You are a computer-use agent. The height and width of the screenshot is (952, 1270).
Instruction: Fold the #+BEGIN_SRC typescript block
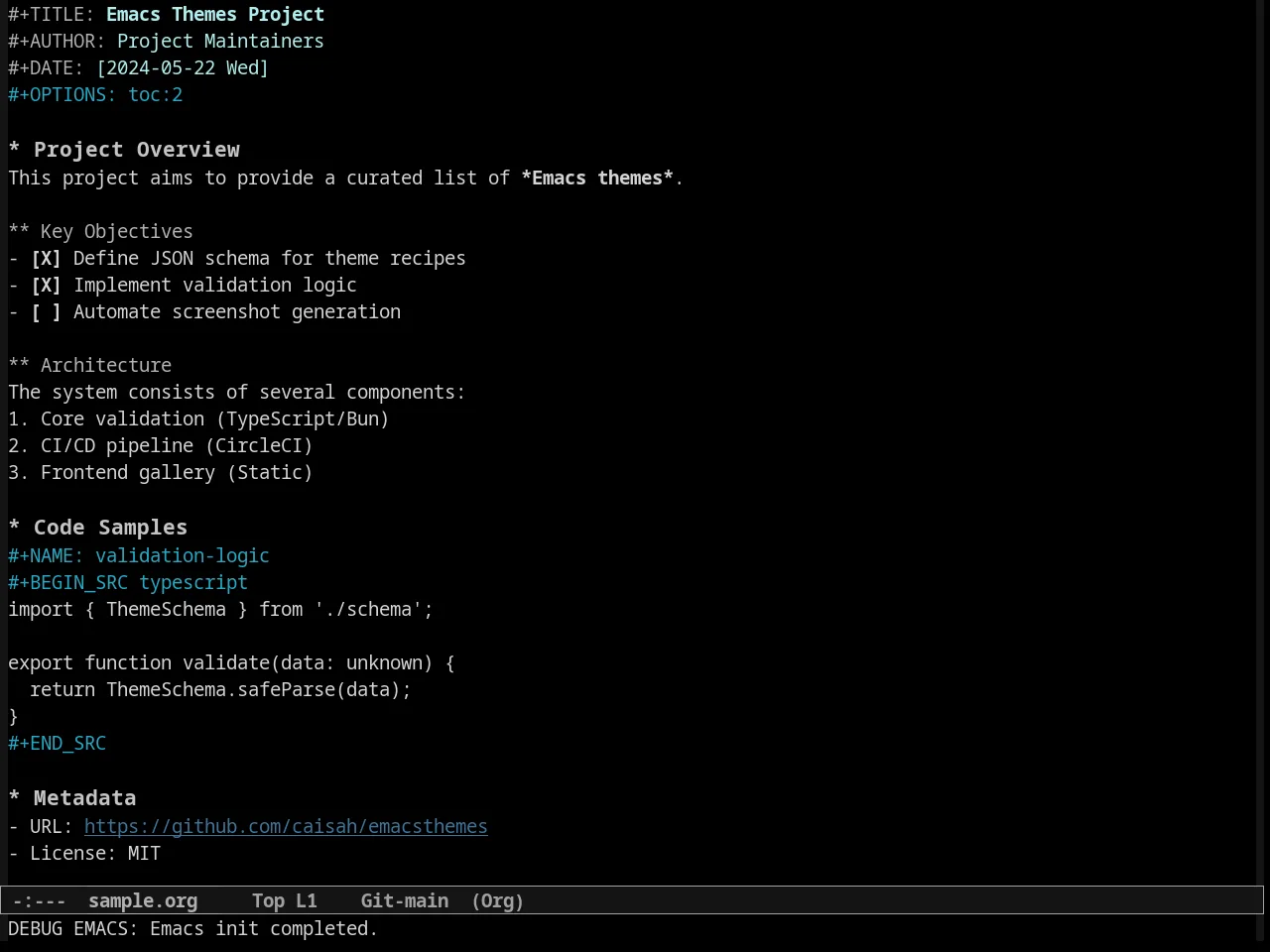[x=128, y=583]
